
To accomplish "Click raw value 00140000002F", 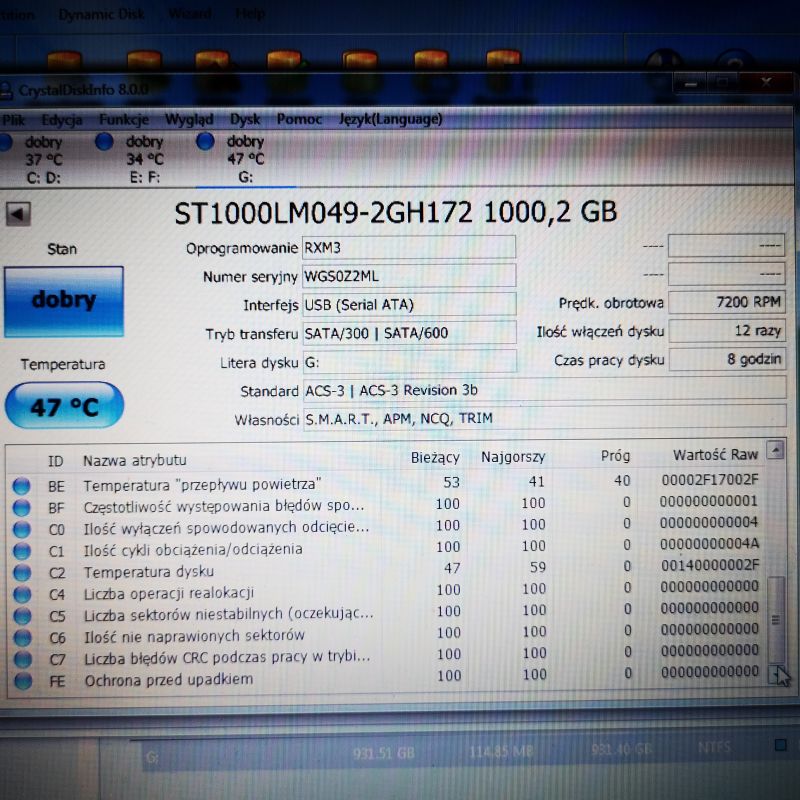I will tap(710, 565).
